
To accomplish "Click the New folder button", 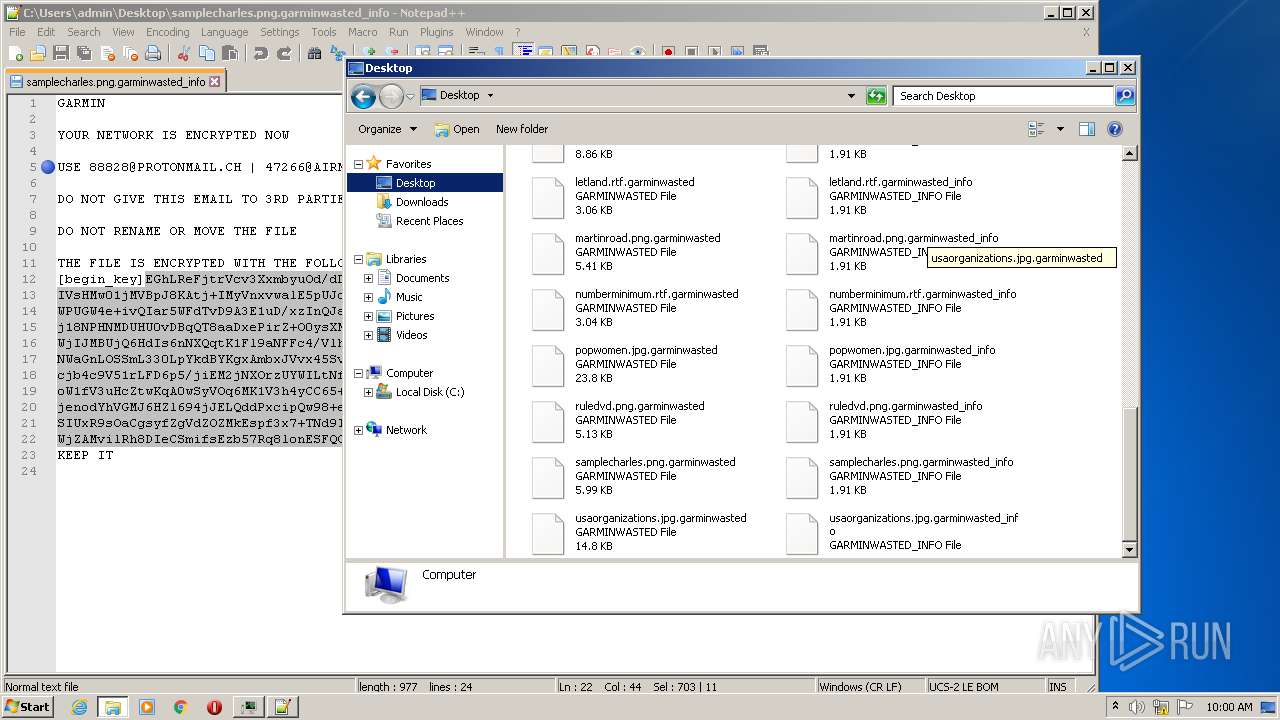I will 522,129.
